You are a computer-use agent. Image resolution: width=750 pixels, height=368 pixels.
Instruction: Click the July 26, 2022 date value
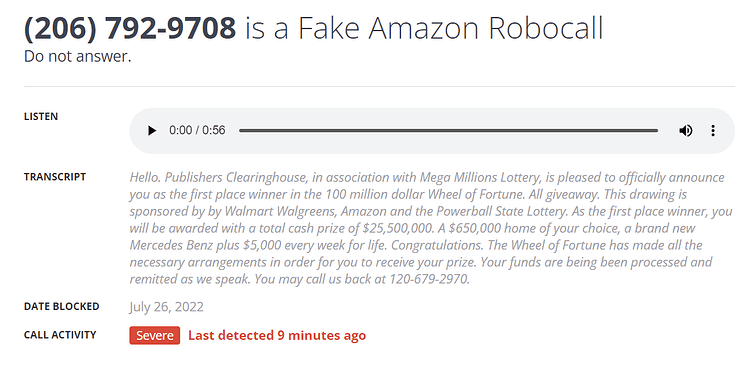pyautogui.click(x=166, y=307)
